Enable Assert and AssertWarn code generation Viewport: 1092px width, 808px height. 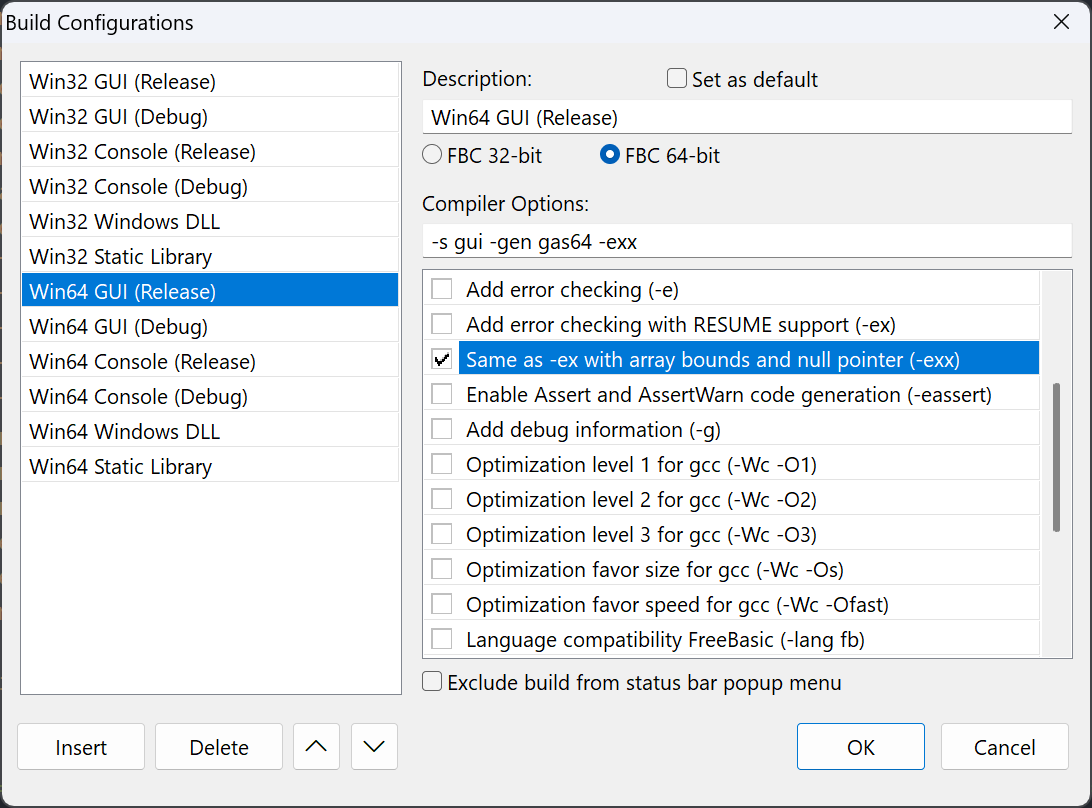coord(442,394)
